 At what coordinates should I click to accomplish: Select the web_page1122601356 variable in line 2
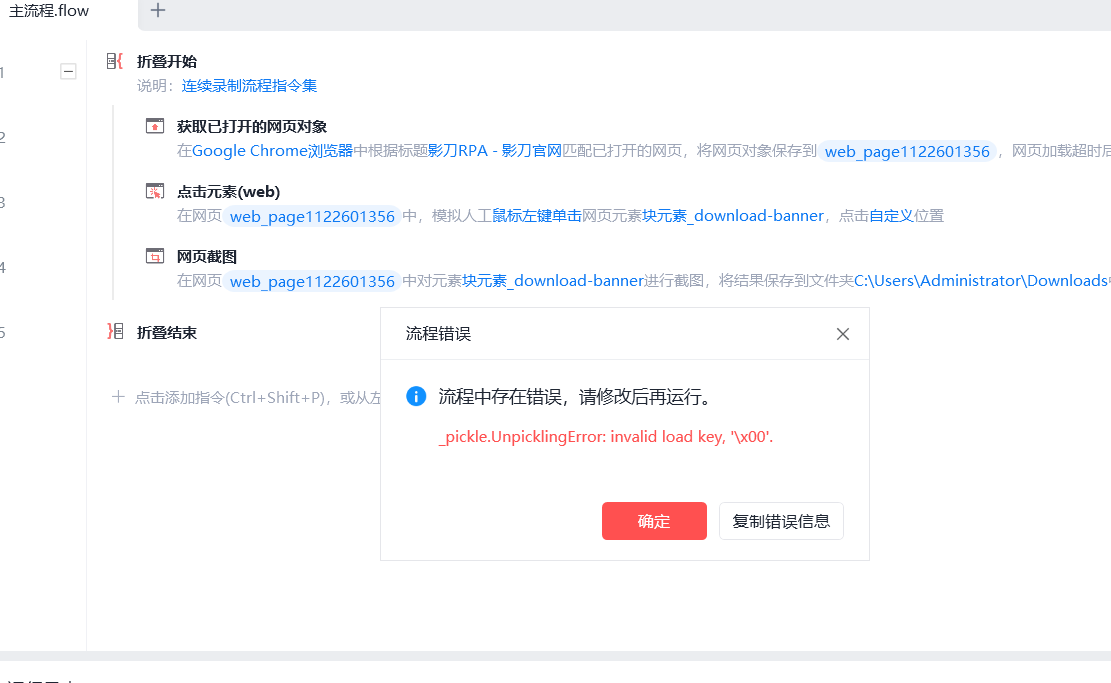click(x=907, y=151)
